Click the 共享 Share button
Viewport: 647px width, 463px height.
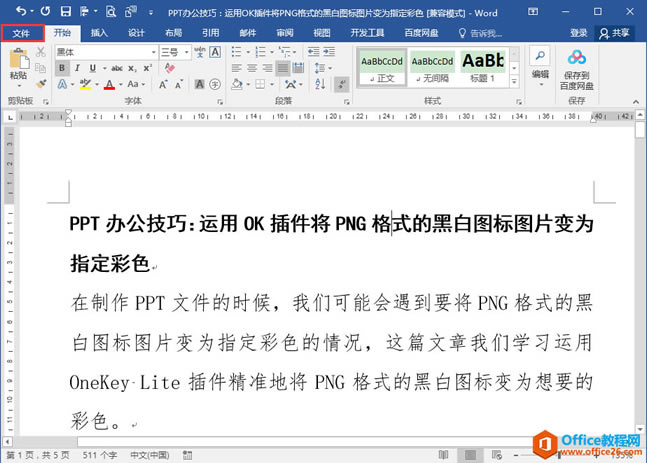point(614,33)
